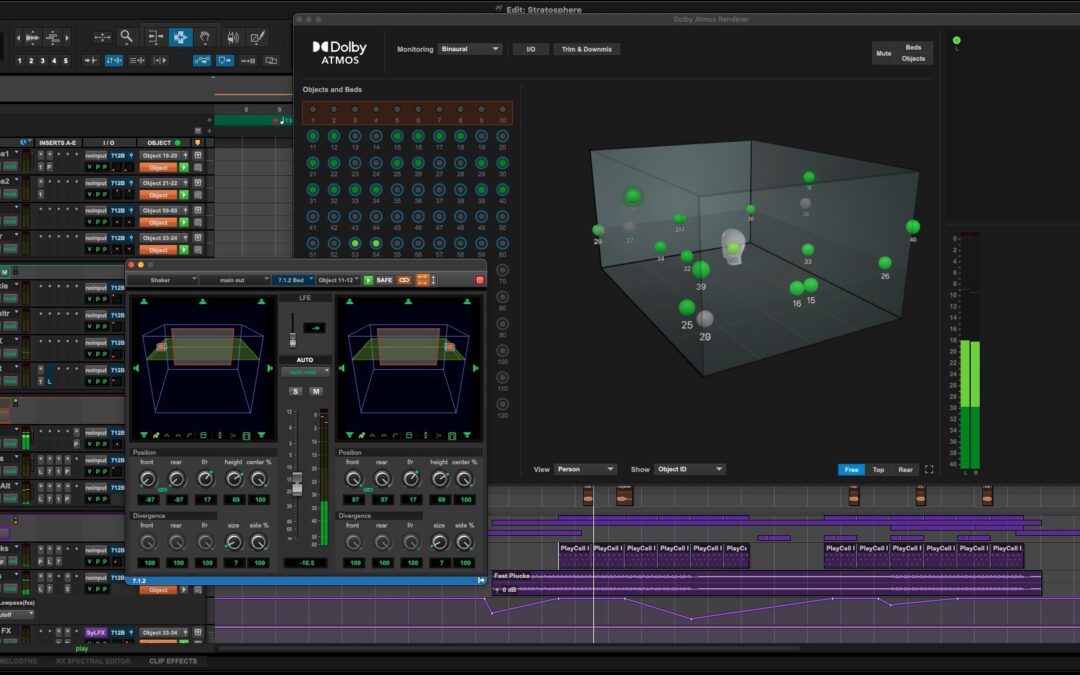Select the Trim tool in Pro Tools toolbar
Viewport: 1080px width, 675px height.
coord(154,37)
